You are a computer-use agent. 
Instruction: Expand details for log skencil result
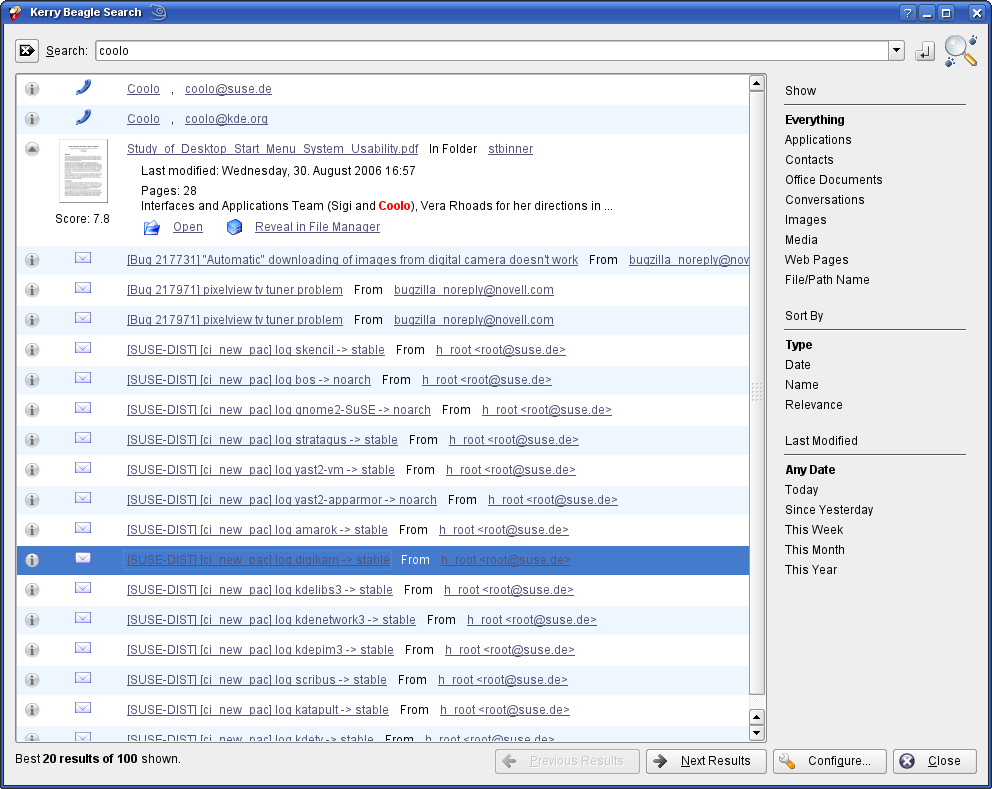click(x=32, y=350)
